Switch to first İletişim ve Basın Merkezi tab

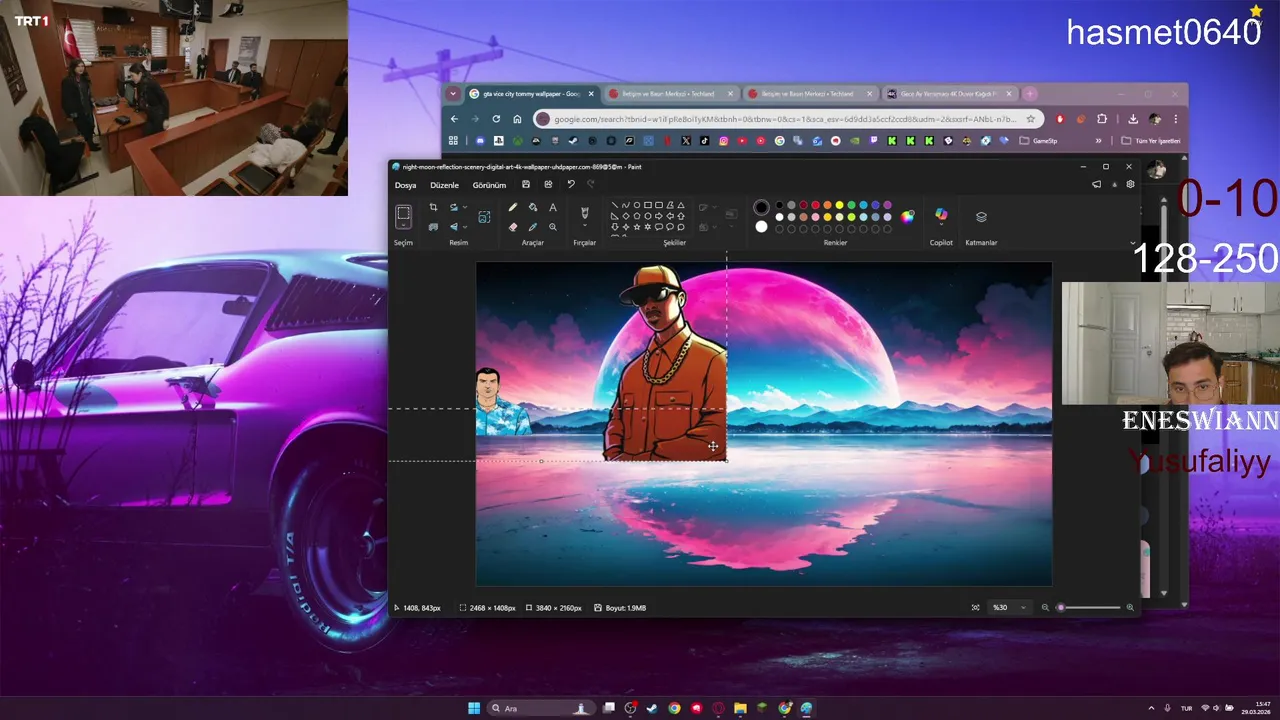tap(671, 94)
